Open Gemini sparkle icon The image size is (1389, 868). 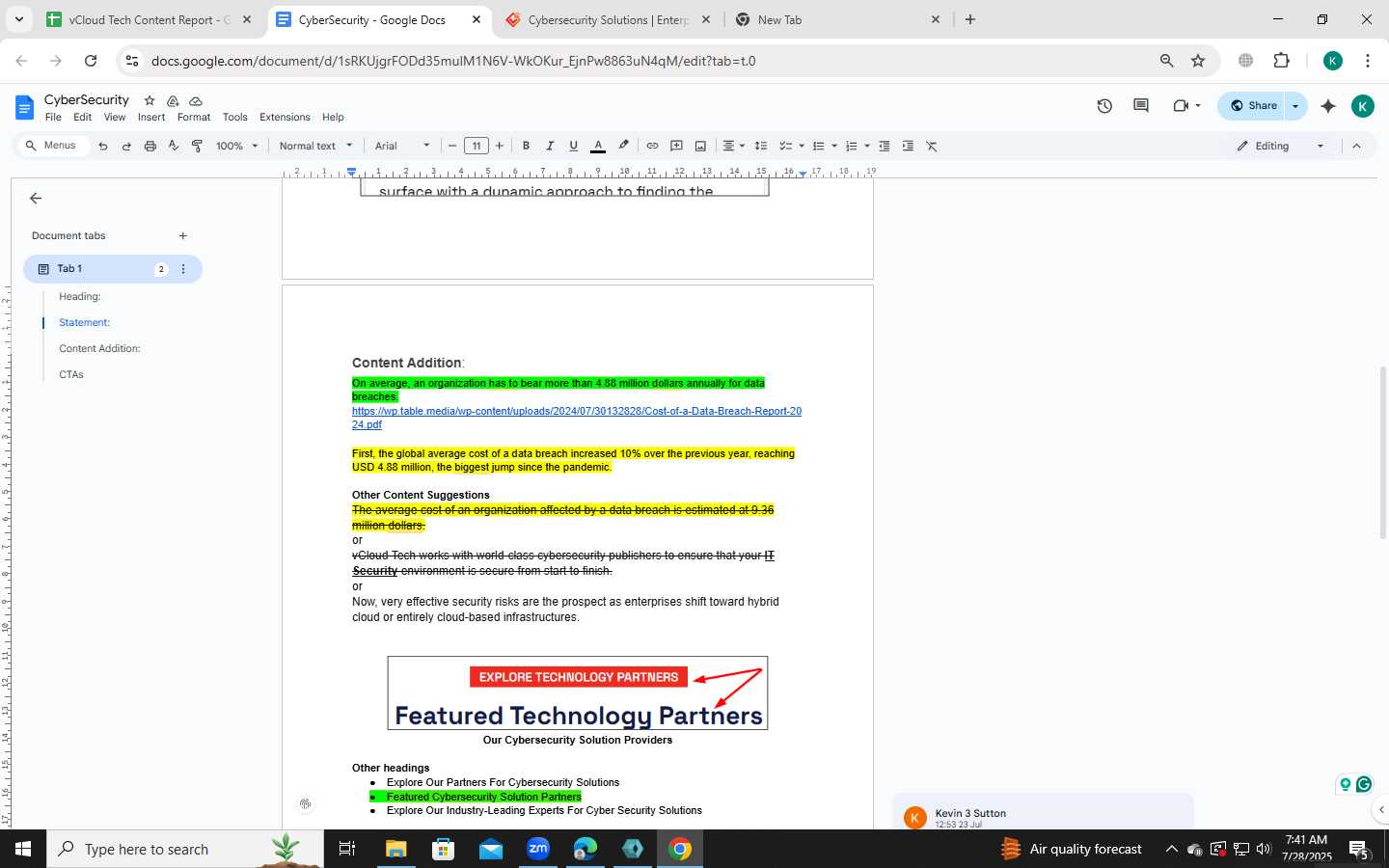[x=1328, y=106]
